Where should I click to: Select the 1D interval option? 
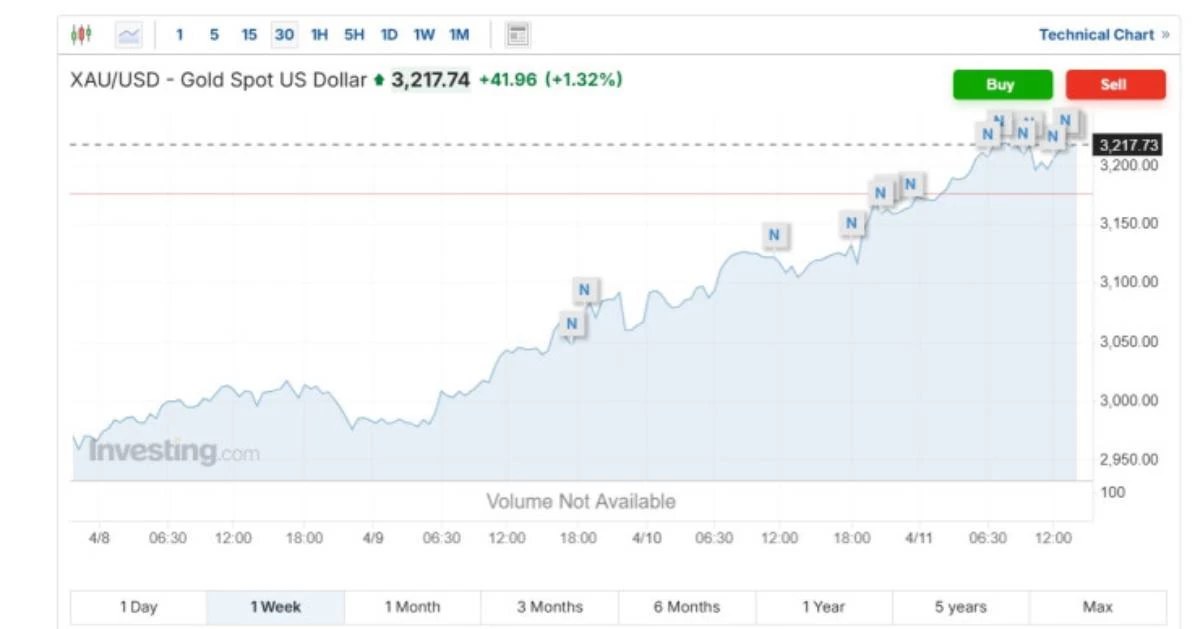click(389, 35)
